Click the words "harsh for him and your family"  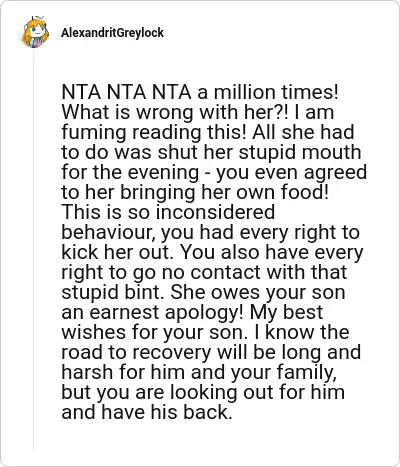click(199, 372)
